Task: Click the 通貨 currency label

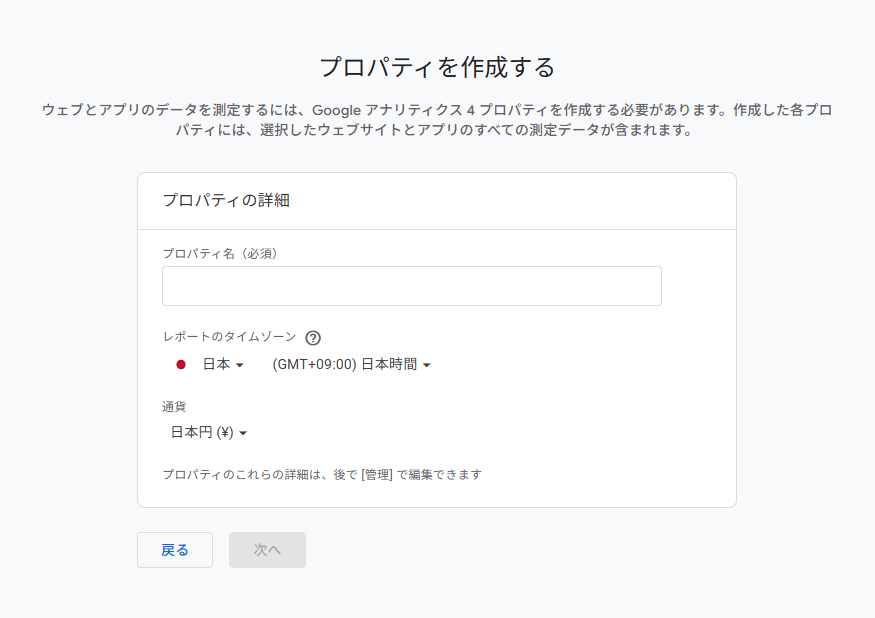Action: point(174,407)
